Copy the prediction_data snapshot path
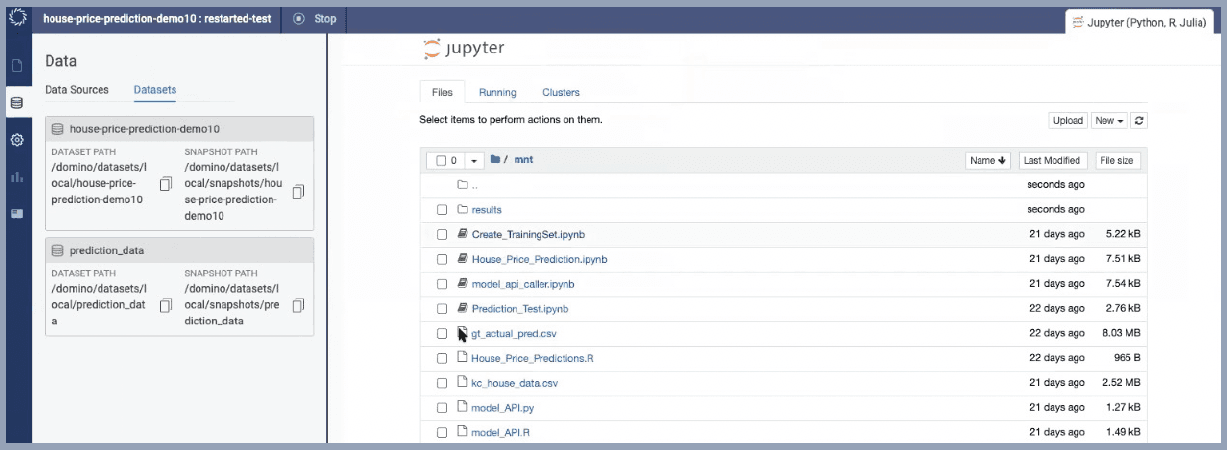 pos(298,305)
